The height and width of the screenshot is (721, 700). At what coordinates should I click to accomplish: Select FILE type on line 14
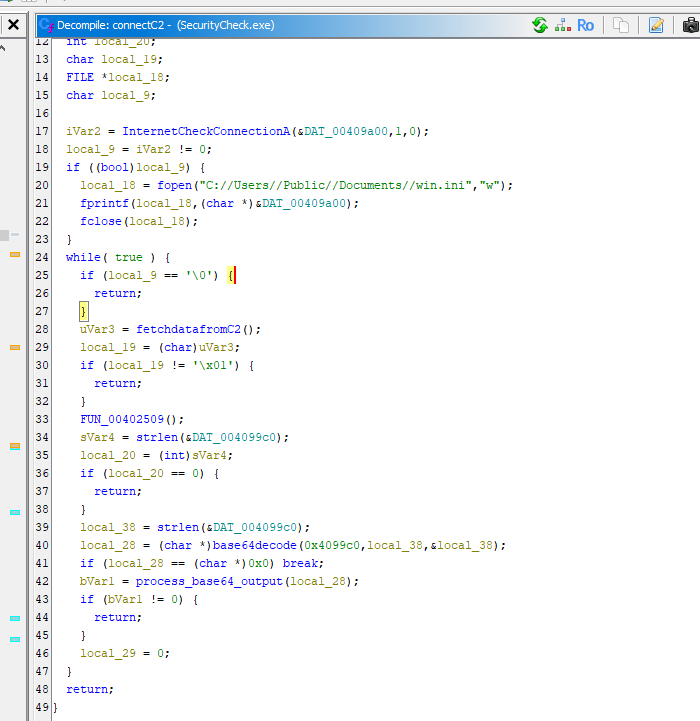click(x=80, y=77)
